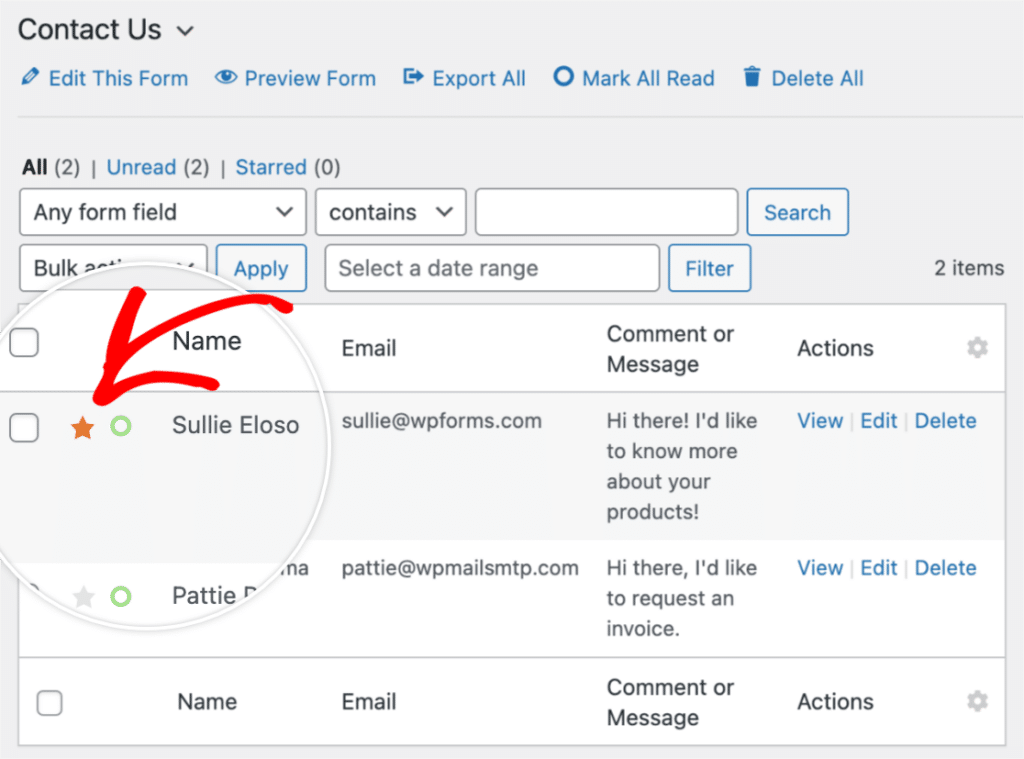Click View on Pattie's entry

tap(820, 568)
